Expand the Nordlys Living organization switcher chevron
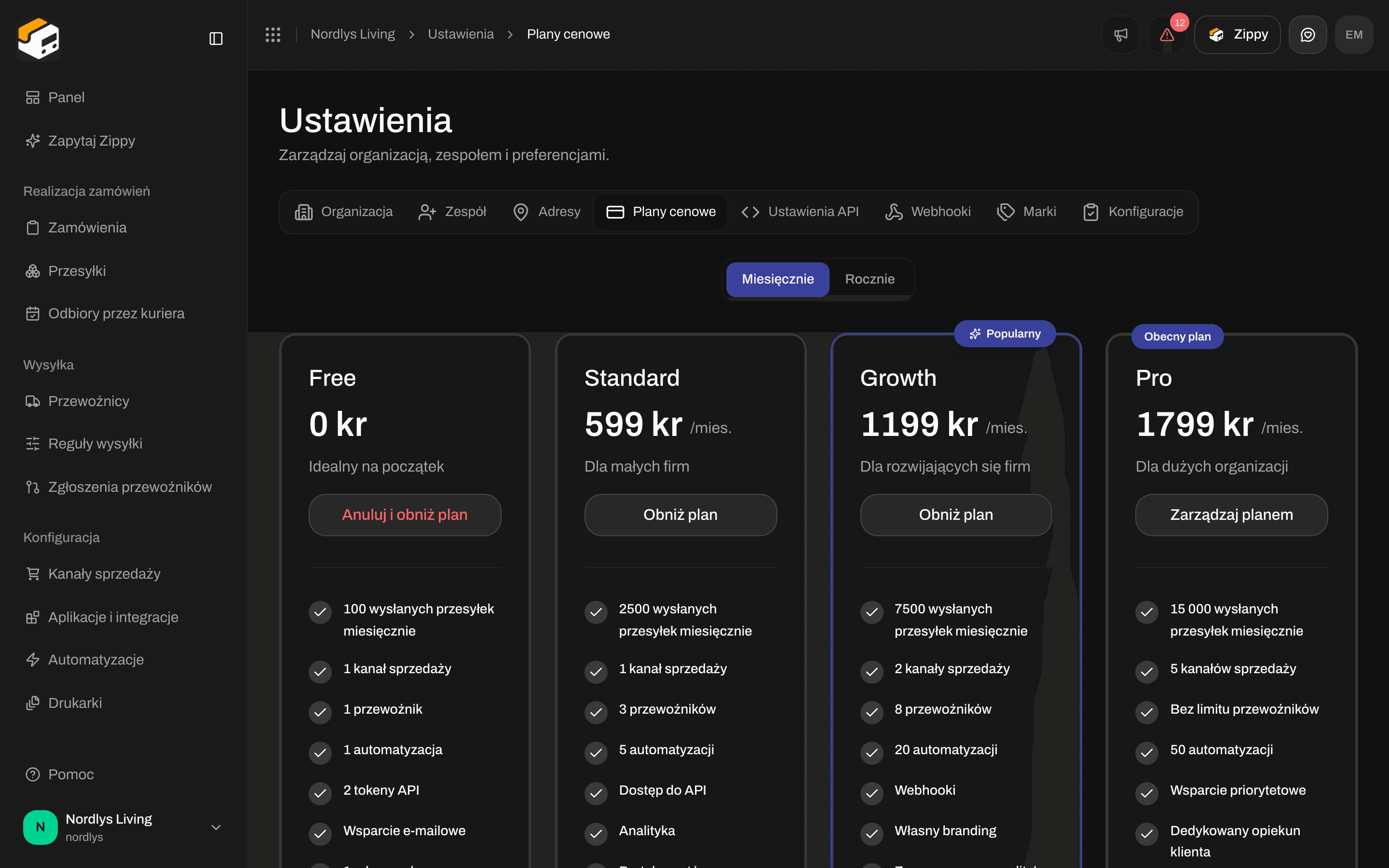 (x=216, y=827)
